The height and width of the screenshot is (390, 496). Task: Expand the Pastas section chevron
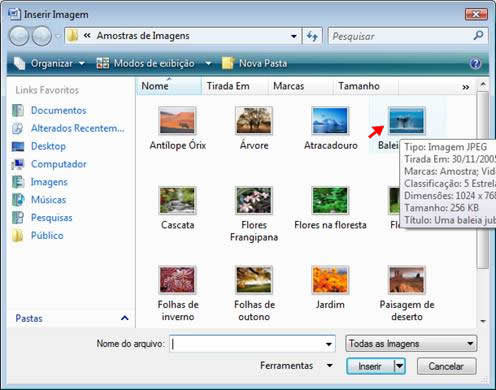click(125, 318)
